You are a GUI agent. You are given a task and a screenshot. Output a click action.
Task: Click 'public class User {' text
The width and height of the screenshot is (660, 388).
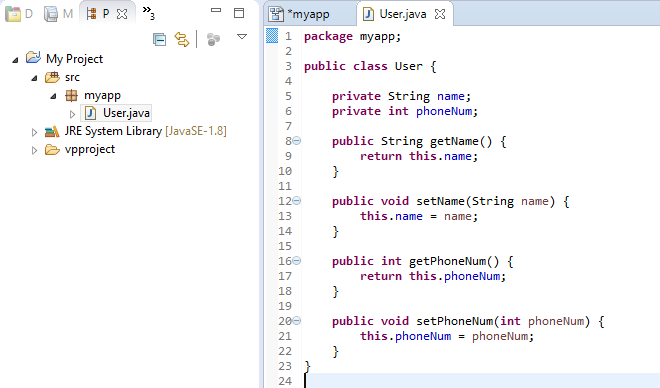370,66
